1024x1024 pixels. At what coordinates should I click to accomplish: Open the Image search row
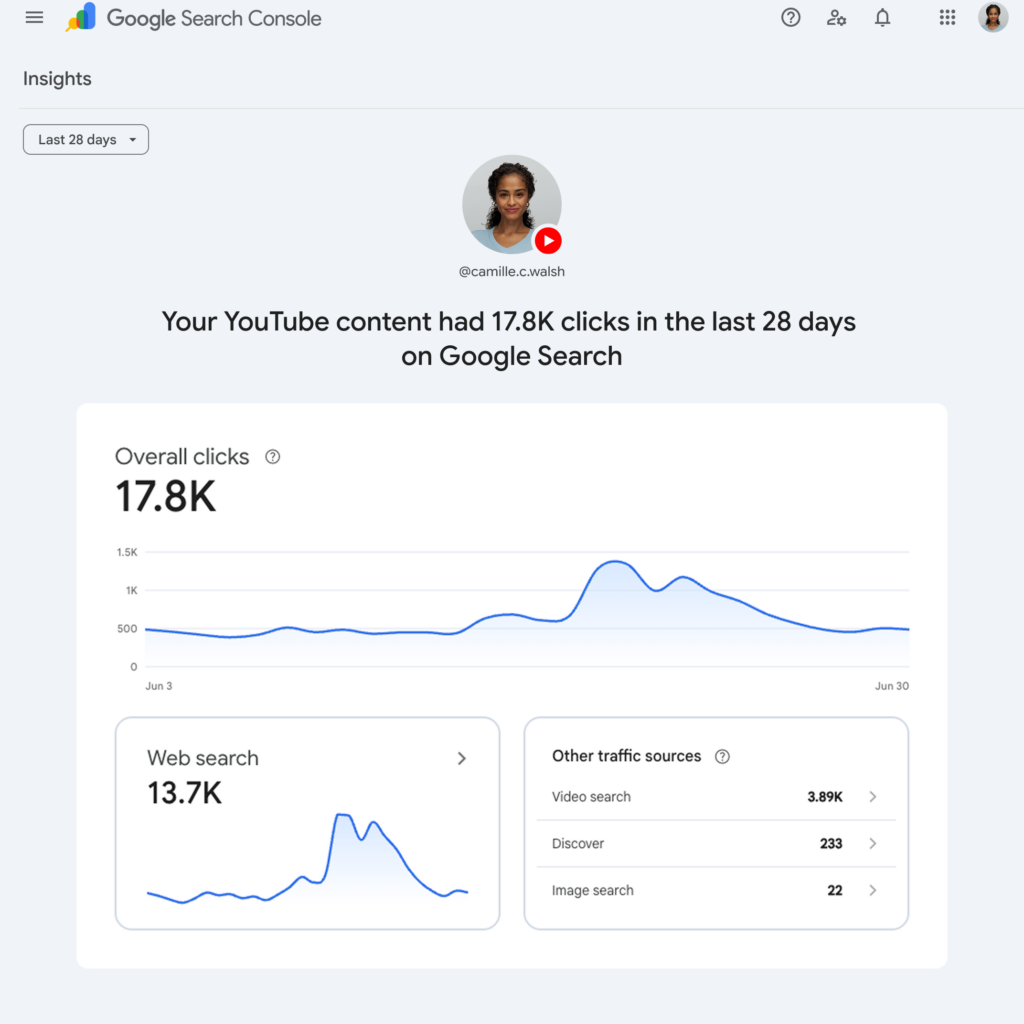716,891
